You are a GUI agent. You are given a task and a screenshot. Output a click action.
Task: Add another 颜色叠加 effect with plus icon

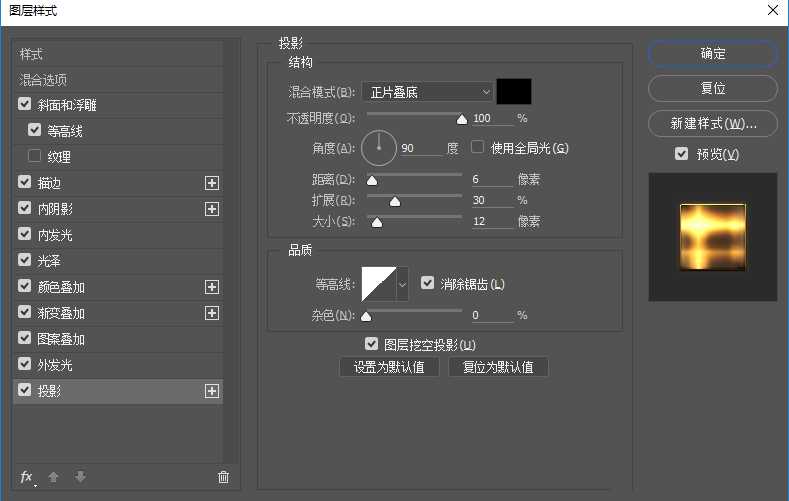212,287
